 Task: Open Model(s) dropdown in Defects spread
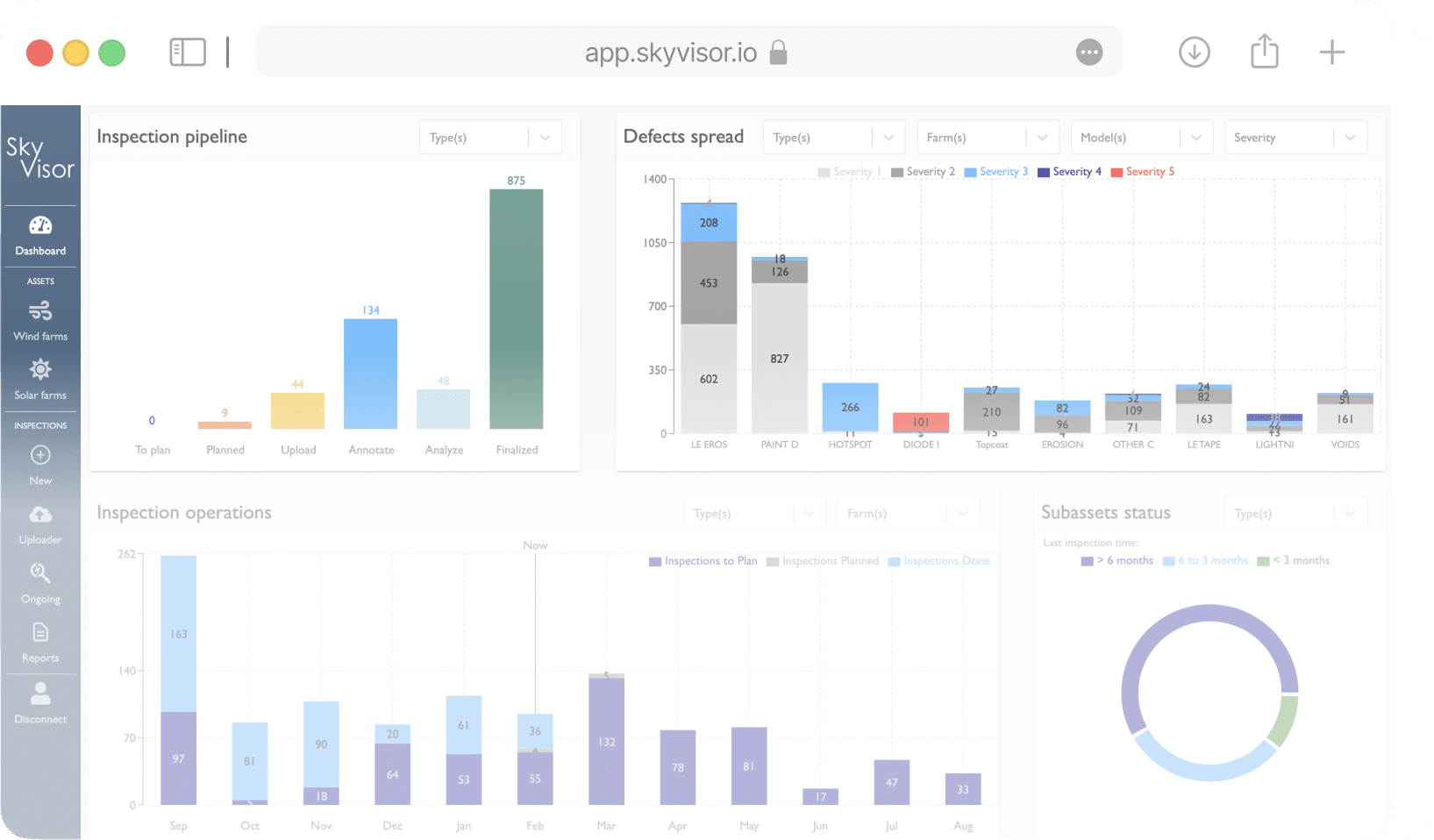click(x=1141, y=138)
